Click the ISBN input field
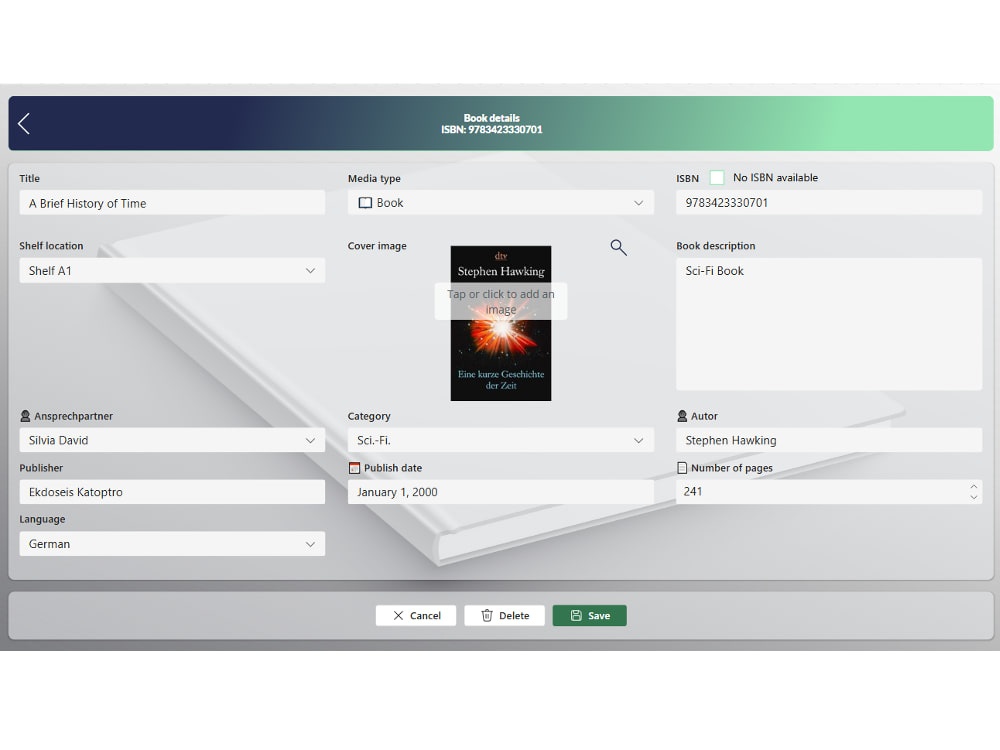Screen dimensions: 1000x750 coord(829,202)
